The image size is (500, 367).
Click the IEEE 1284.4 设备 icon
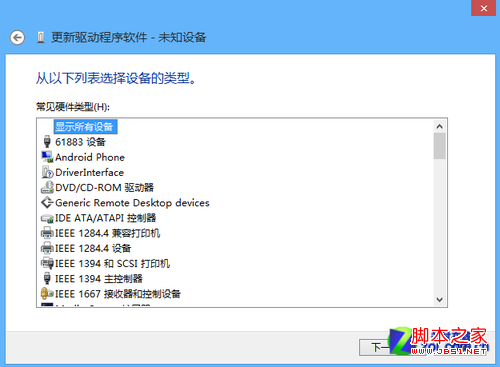point(47,248)
